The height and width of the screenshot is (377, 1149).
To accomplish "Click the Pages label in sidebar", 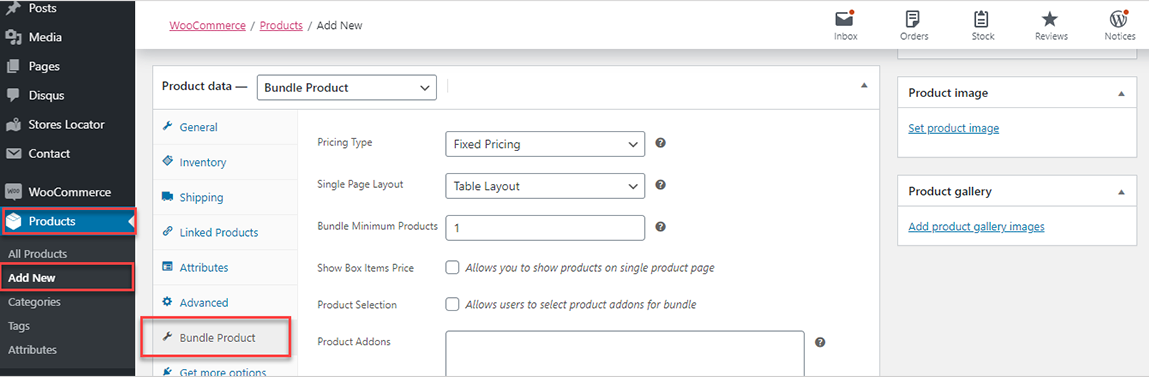I will click(44, 66).
